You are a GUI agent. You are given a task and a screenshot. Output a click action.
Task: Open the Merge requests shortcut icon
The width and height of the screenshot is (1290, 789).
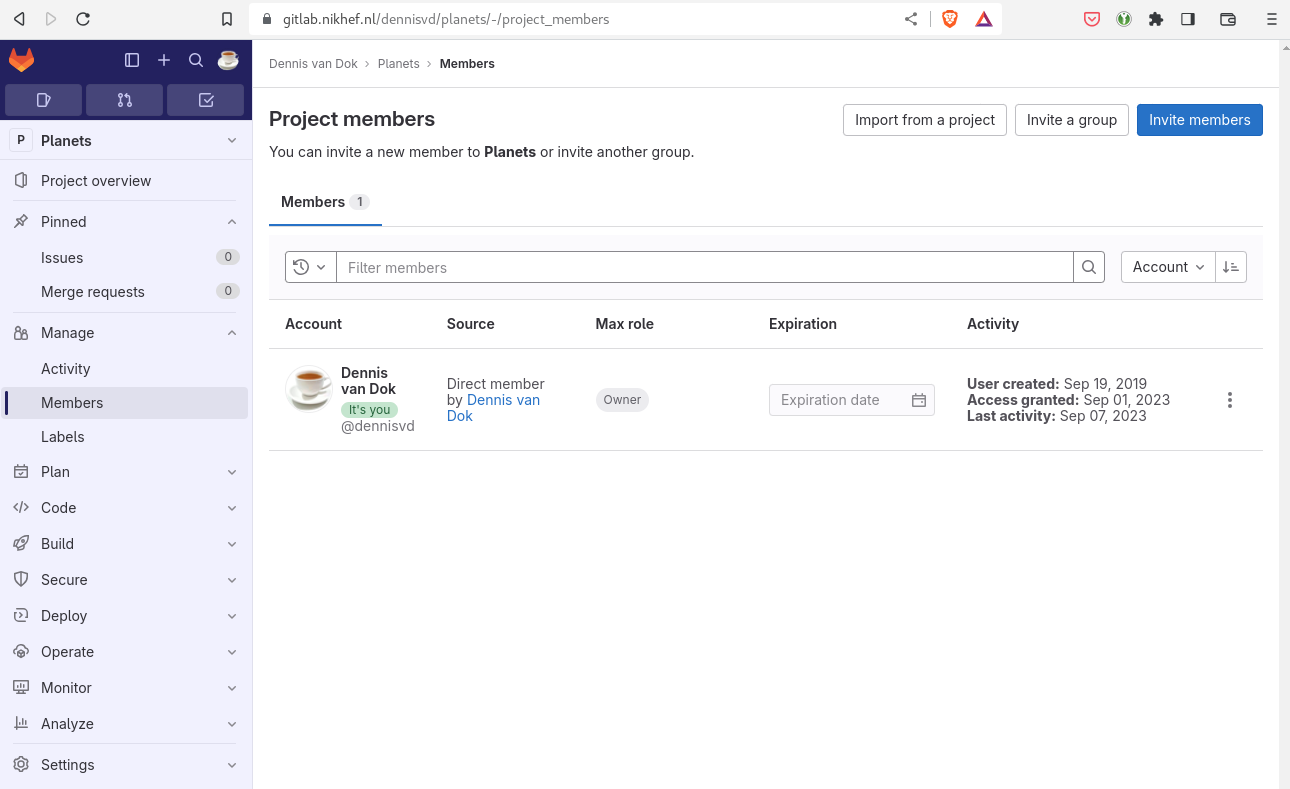point(125,100)
